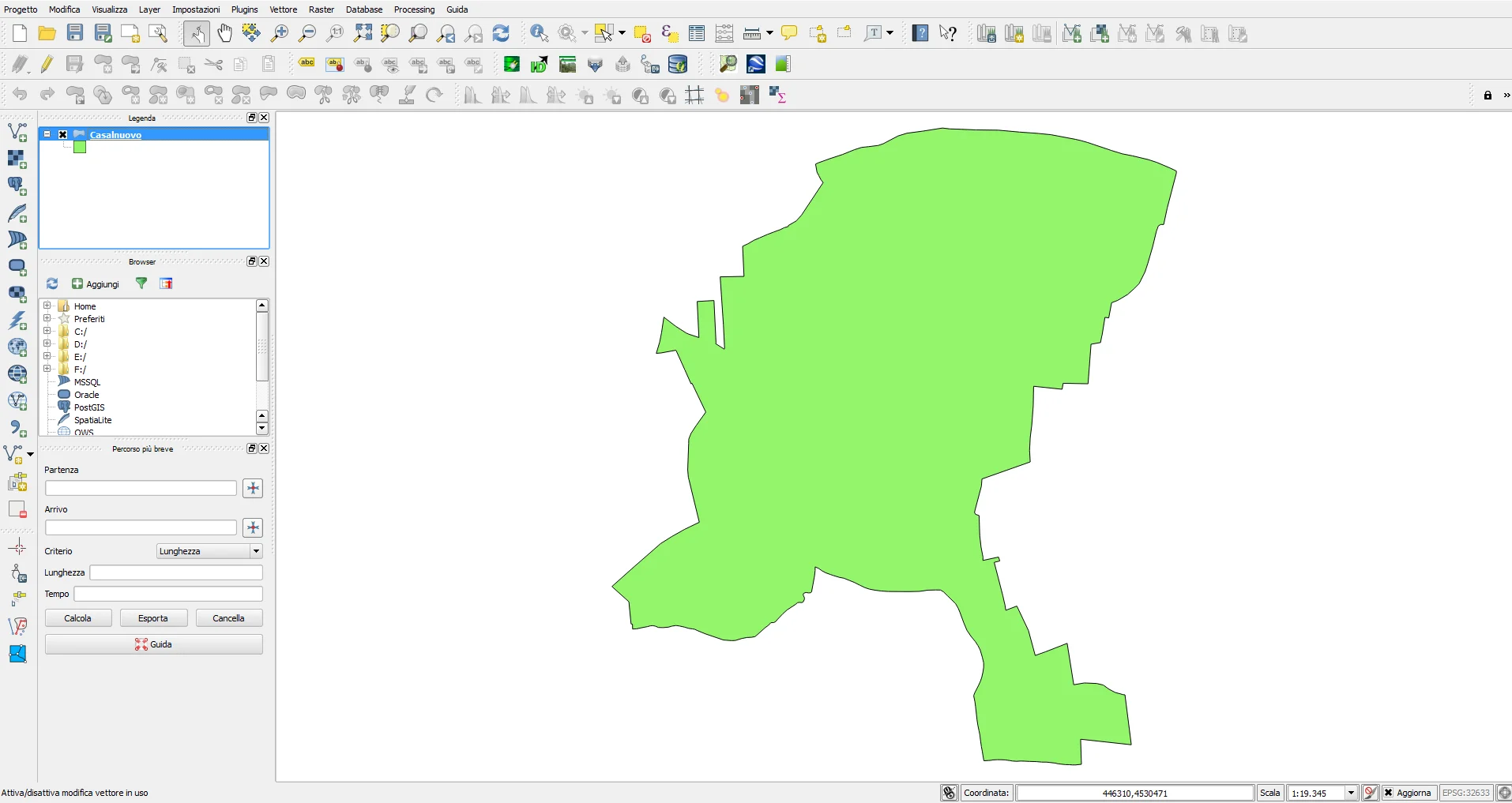Expand the Home folder in Browser
1512x803 pixels.
coord(47,306)
